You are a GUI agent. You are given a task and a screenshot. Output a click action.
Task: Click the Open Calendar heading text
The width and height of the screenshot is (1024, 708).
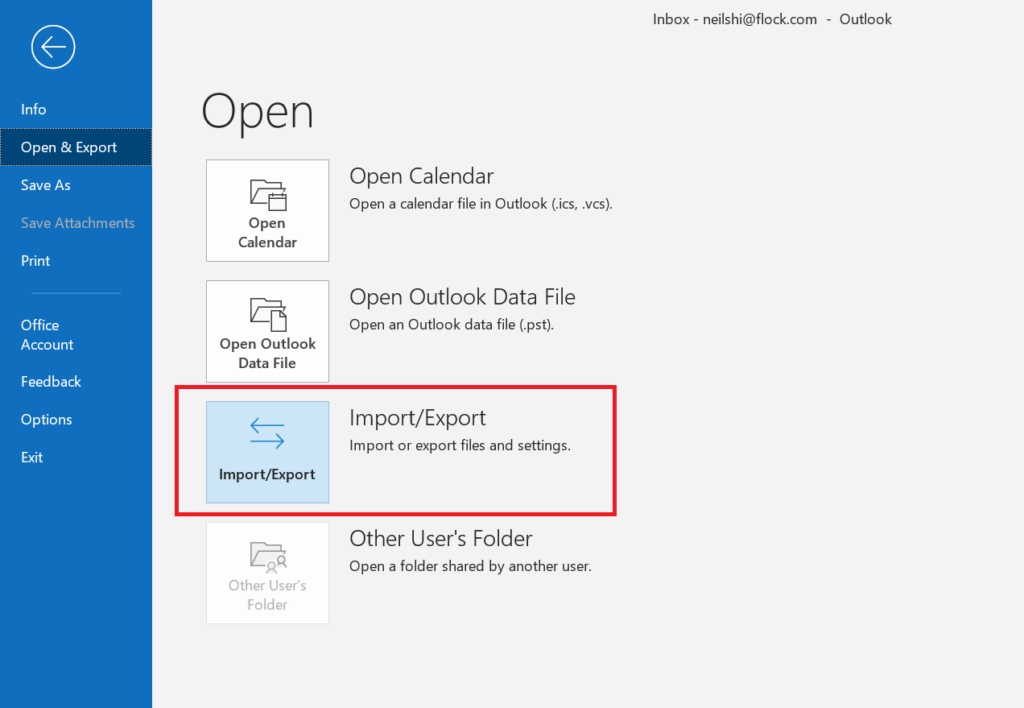[421, 176]
